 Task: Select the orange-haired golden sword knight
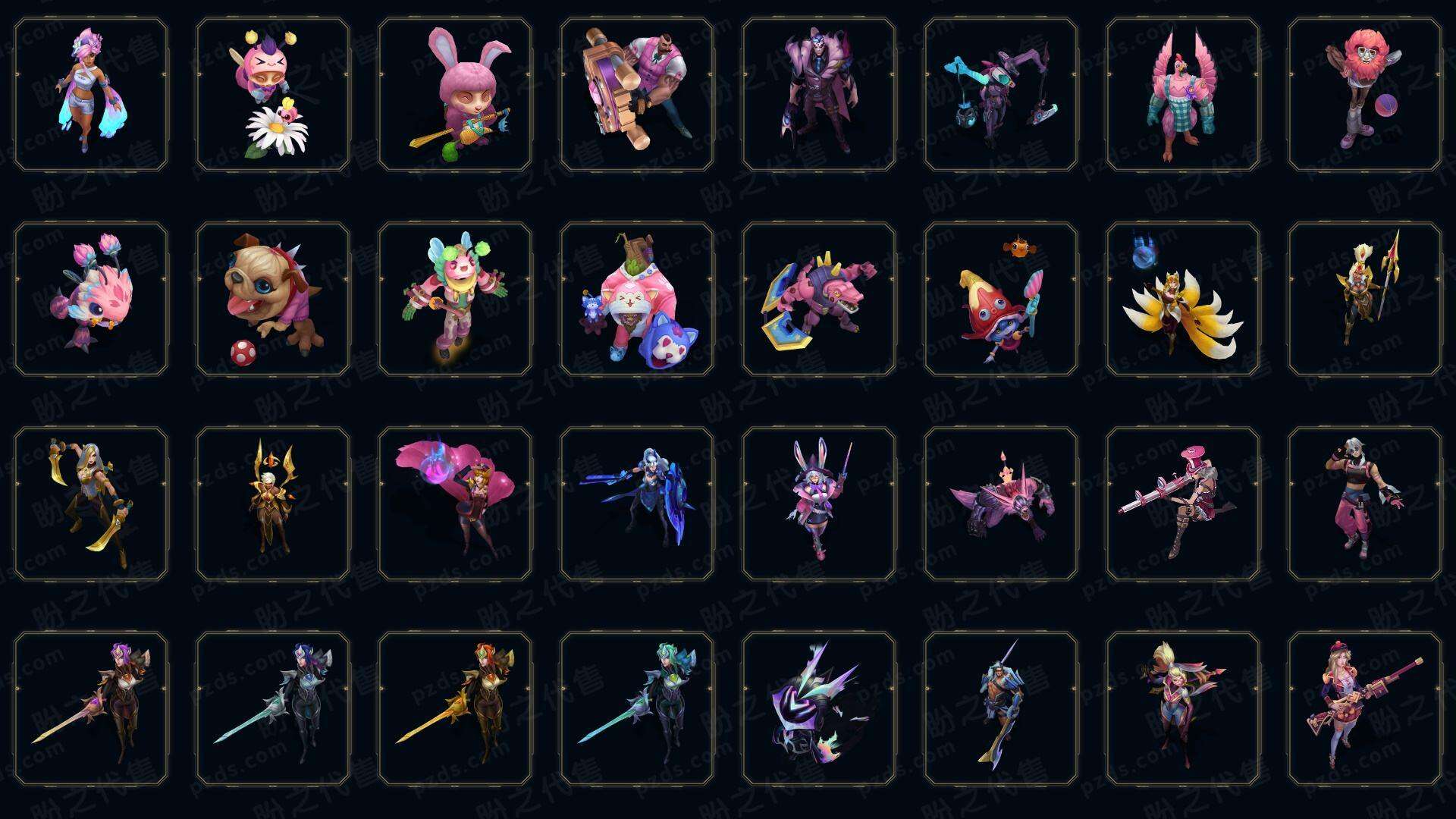[455, 709]
